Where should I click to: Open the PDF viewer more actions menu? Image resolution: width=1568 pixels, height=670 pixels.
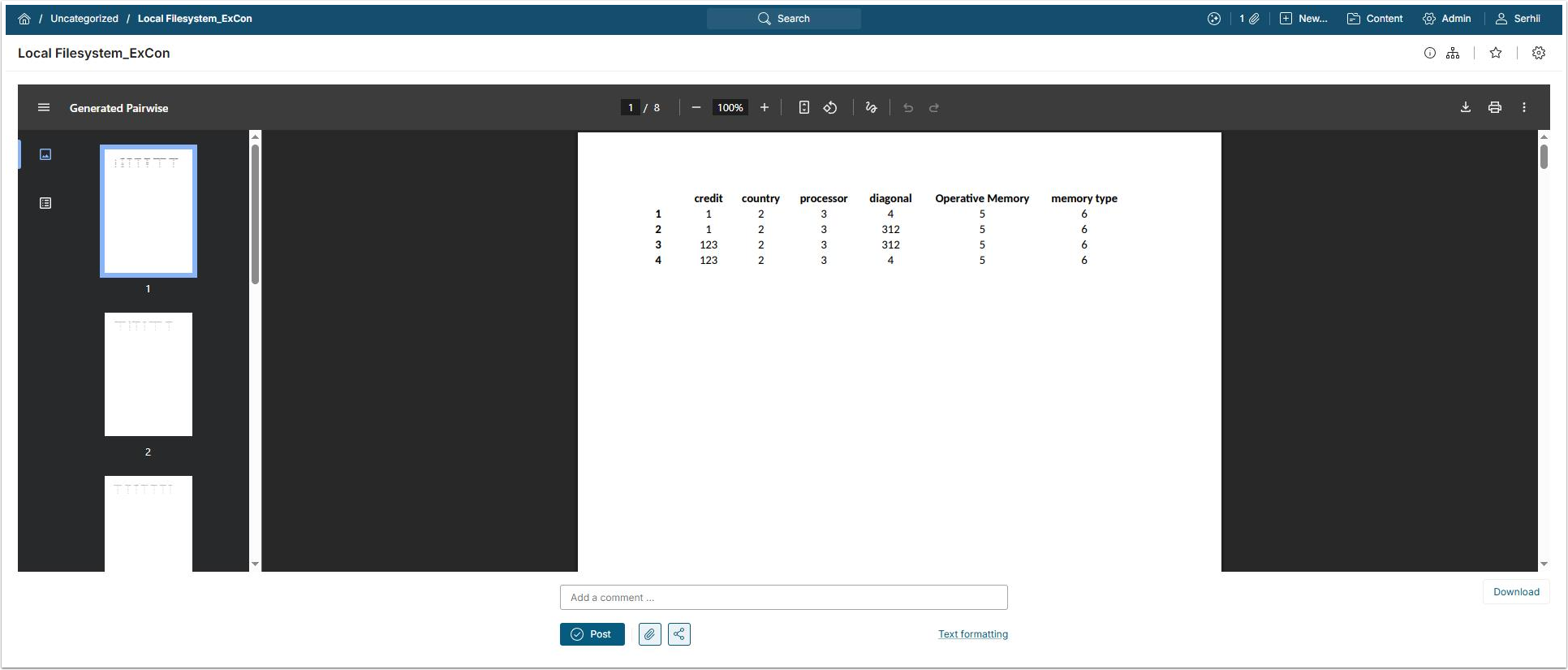(1523, 108)
